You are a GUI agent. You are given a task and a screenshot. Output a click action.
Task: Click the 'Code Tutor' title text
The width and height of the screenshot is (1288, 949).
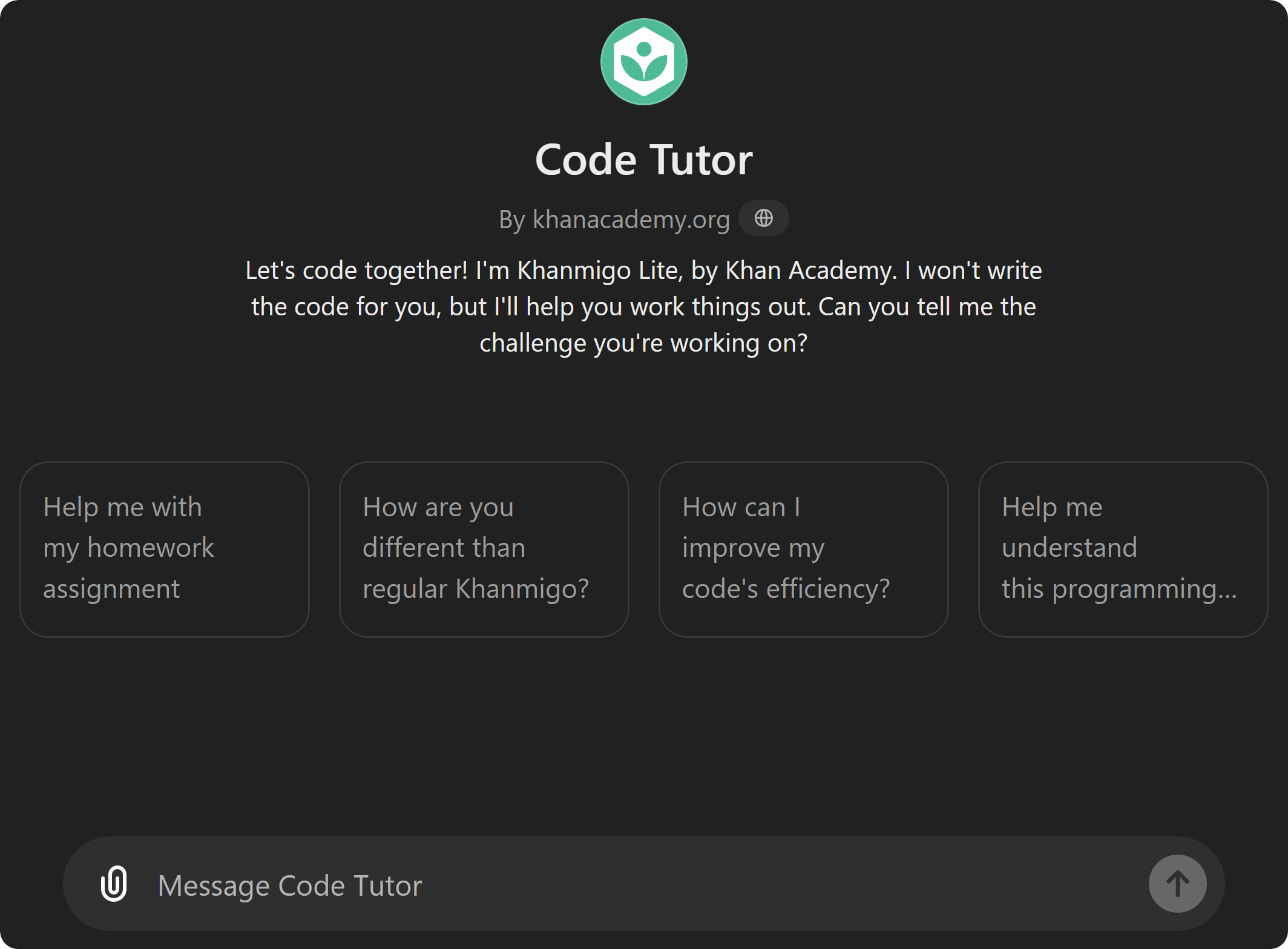[x=643, y=159]
